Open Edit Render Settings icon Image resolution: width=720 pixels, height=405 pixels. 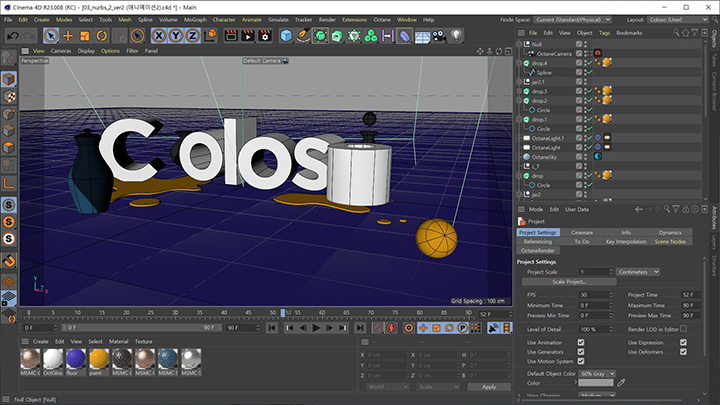pos(265,36)
